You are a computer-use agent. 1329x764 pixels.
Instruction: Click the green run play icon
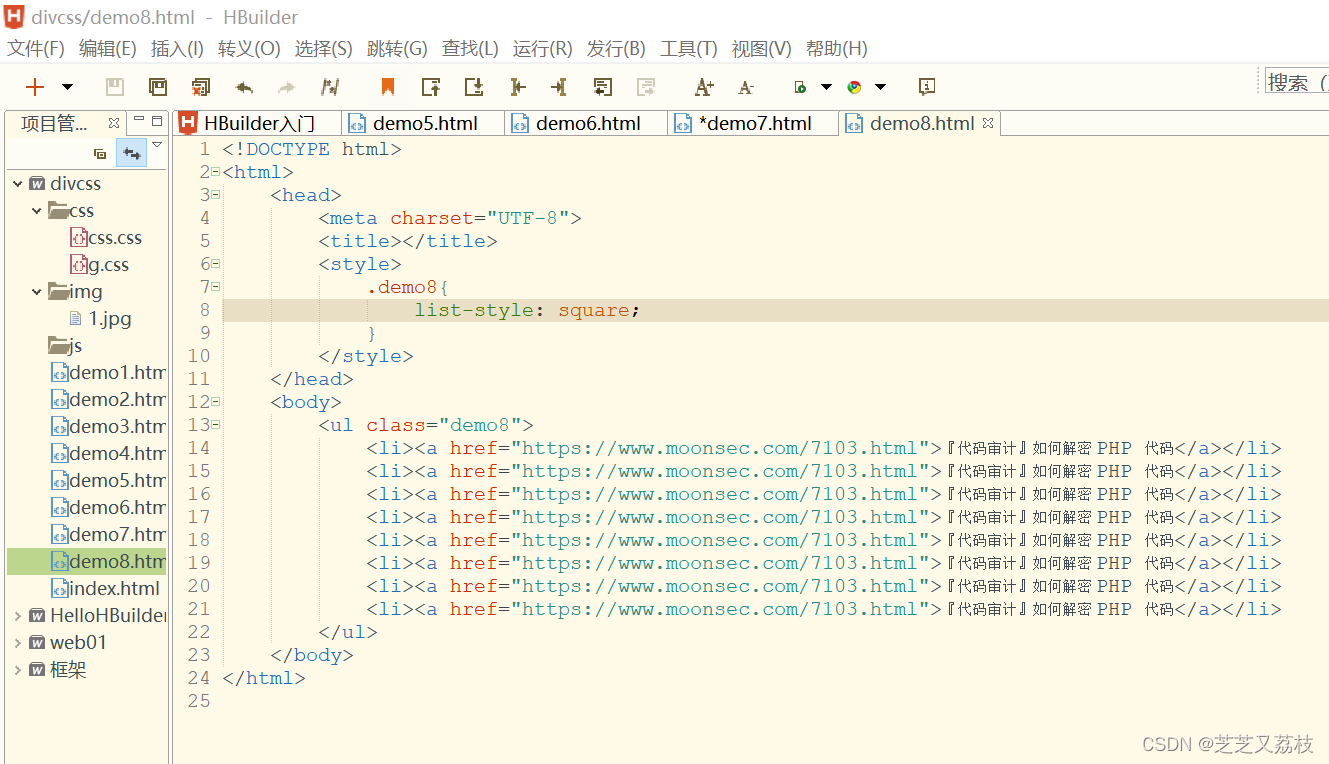800,87
